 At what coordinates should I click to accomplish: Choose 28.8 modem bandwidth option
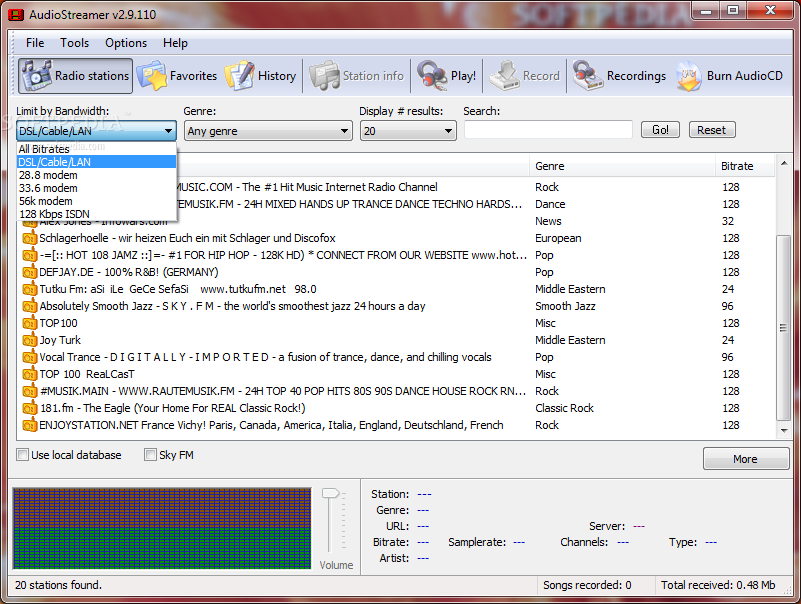(97, 175)
